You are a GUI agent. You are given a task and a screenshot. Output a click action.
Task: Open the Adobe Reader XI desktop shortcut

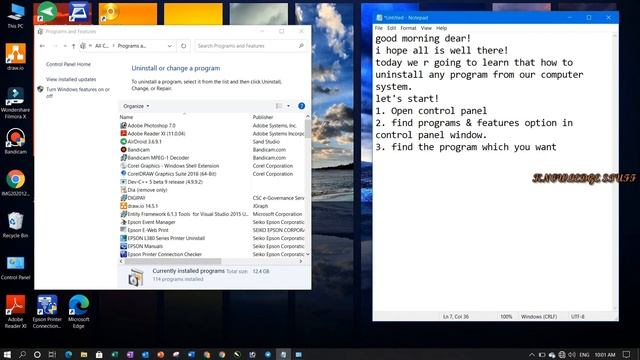pos(16,311)
